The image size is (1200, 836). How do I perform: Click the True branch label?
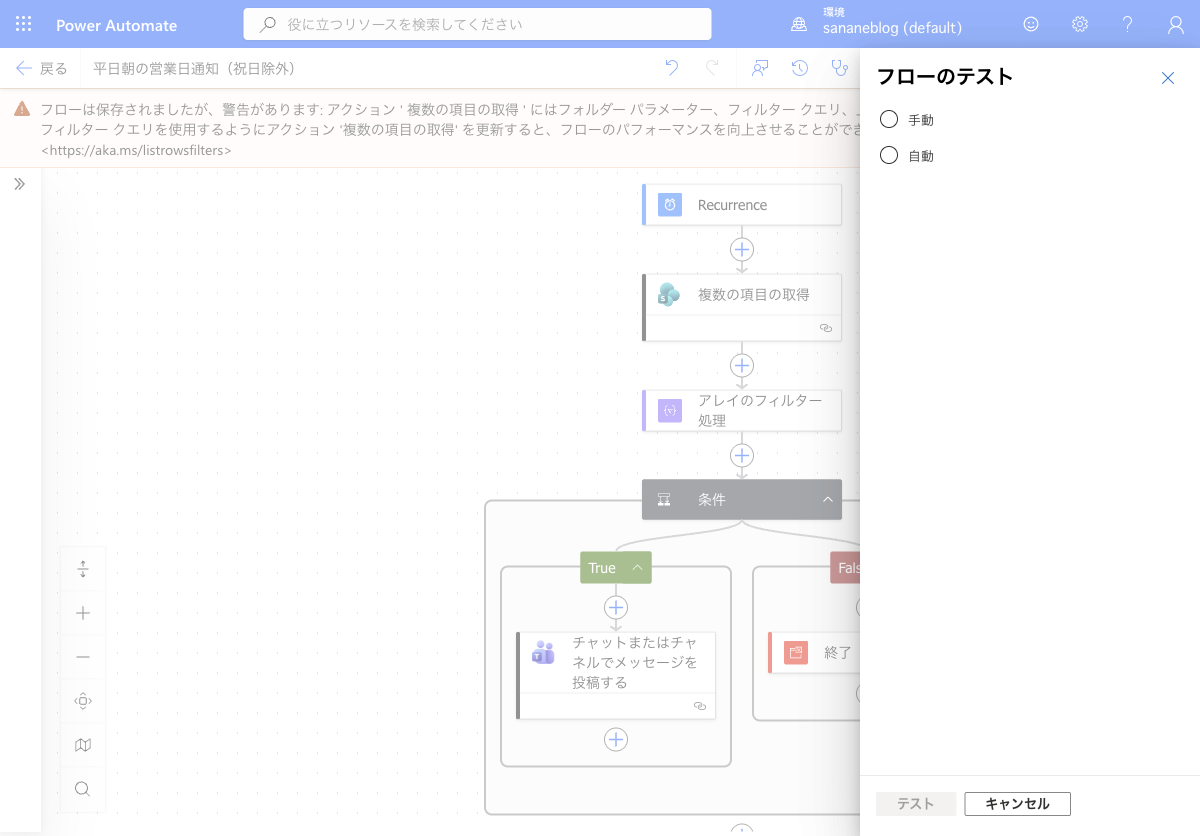click(x=602, y=568)
